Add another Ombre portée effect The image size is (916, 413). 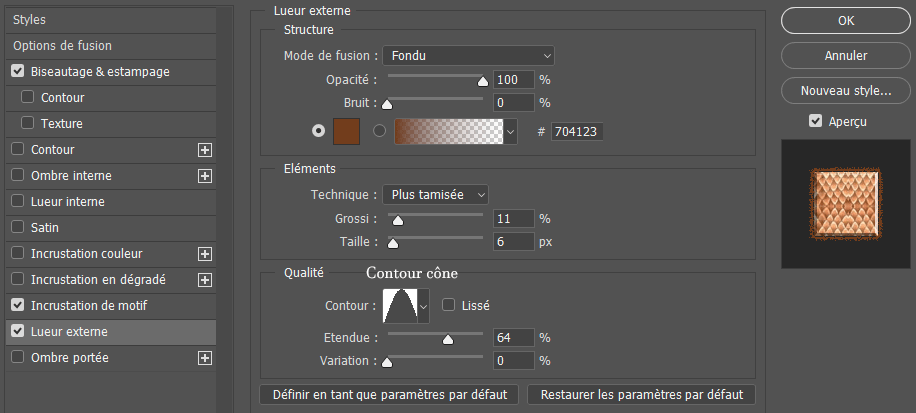[x=205, y=358]
